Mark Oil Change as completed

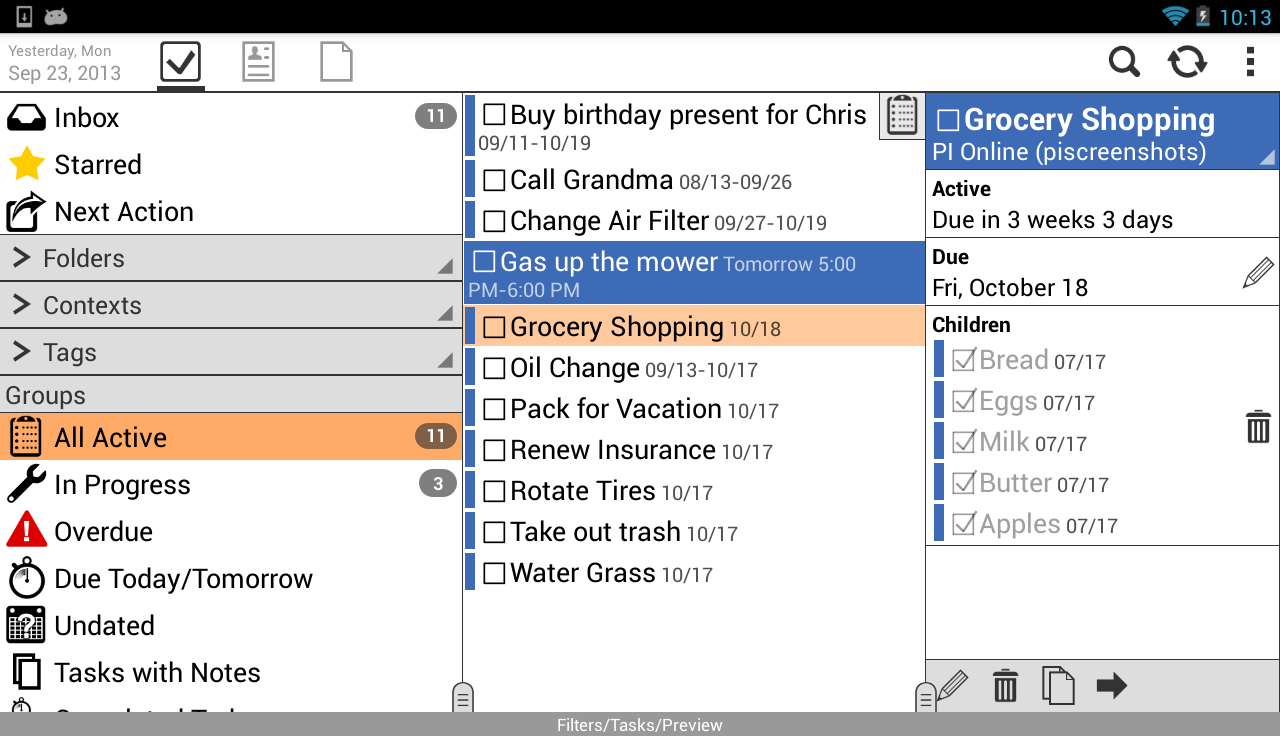click(494, 369)
